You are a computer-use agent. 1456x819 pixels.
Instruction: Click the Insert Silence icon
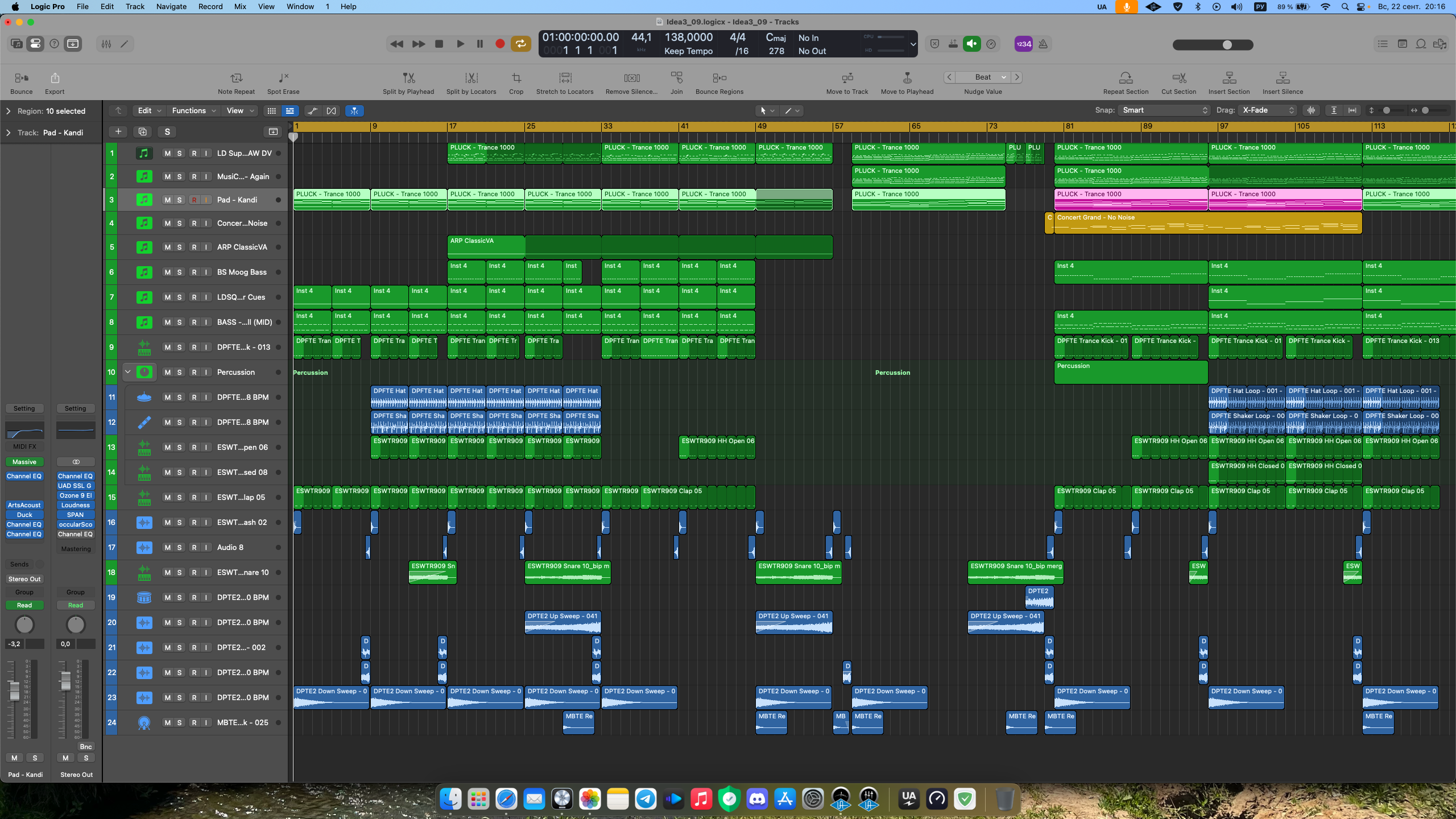click(1283, 78)
